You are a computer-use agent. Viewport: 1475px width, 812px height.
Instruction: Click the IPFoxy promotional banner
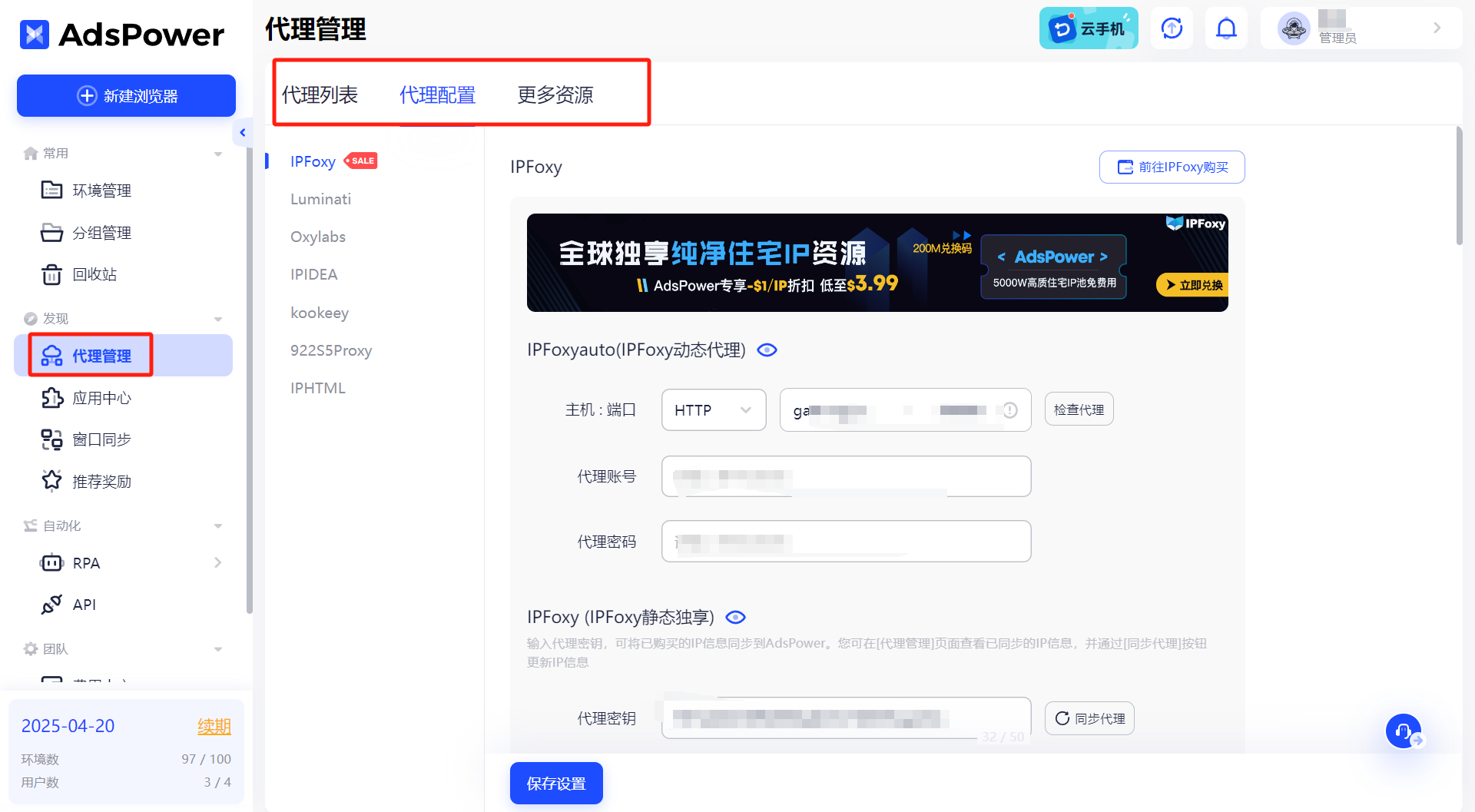point(877,263)
